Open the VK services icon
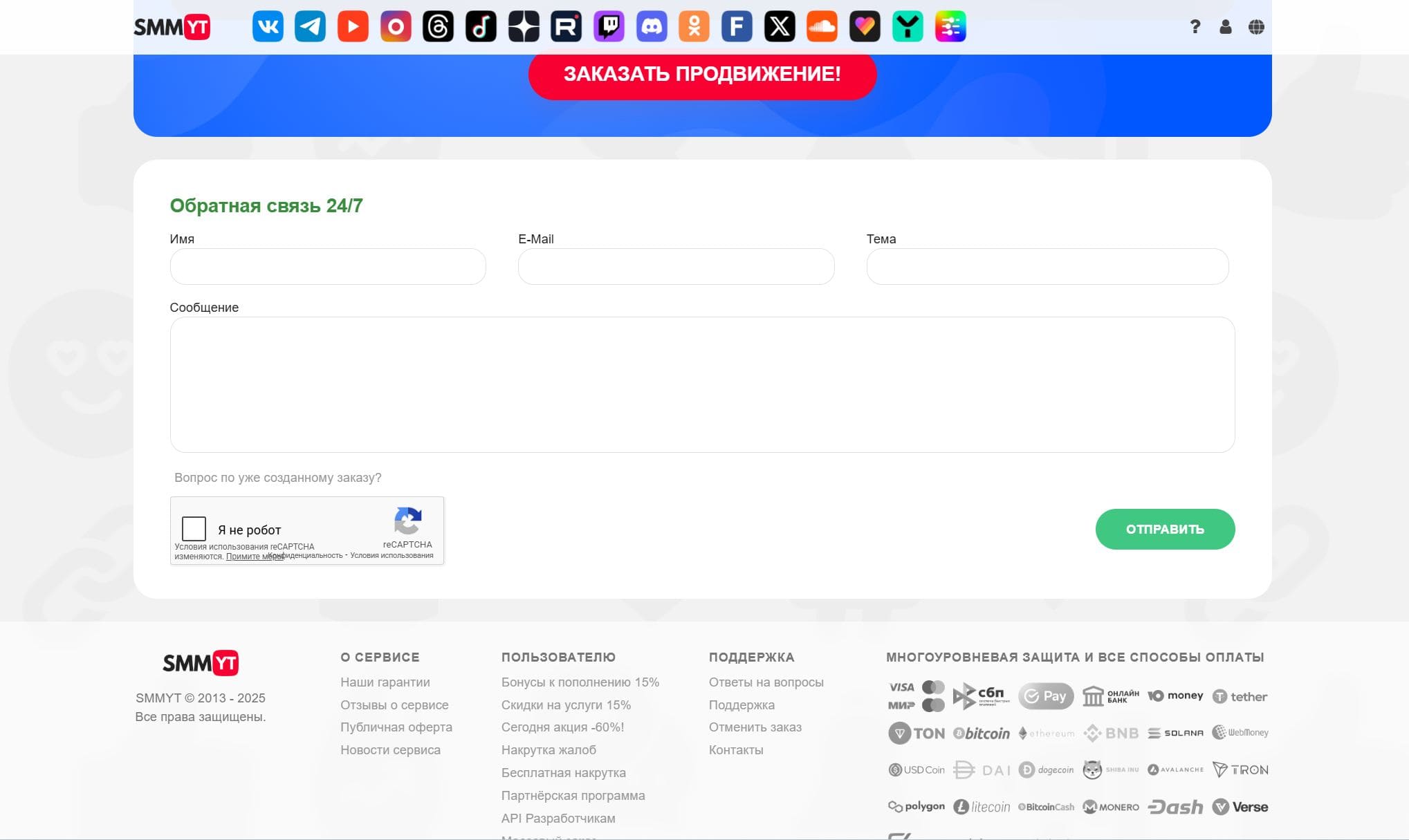 coord(268,27)
